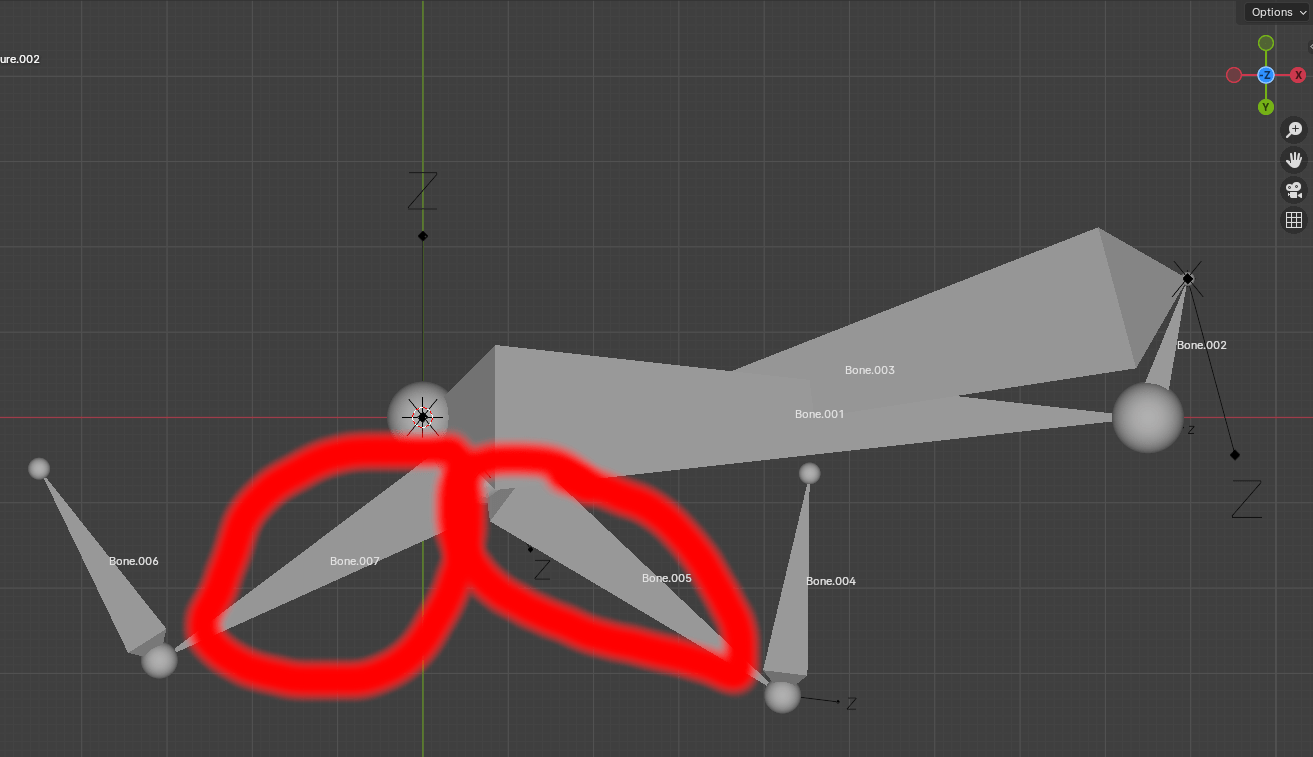Click the negative X circle on the navigation gizmo

point(1234,74)
